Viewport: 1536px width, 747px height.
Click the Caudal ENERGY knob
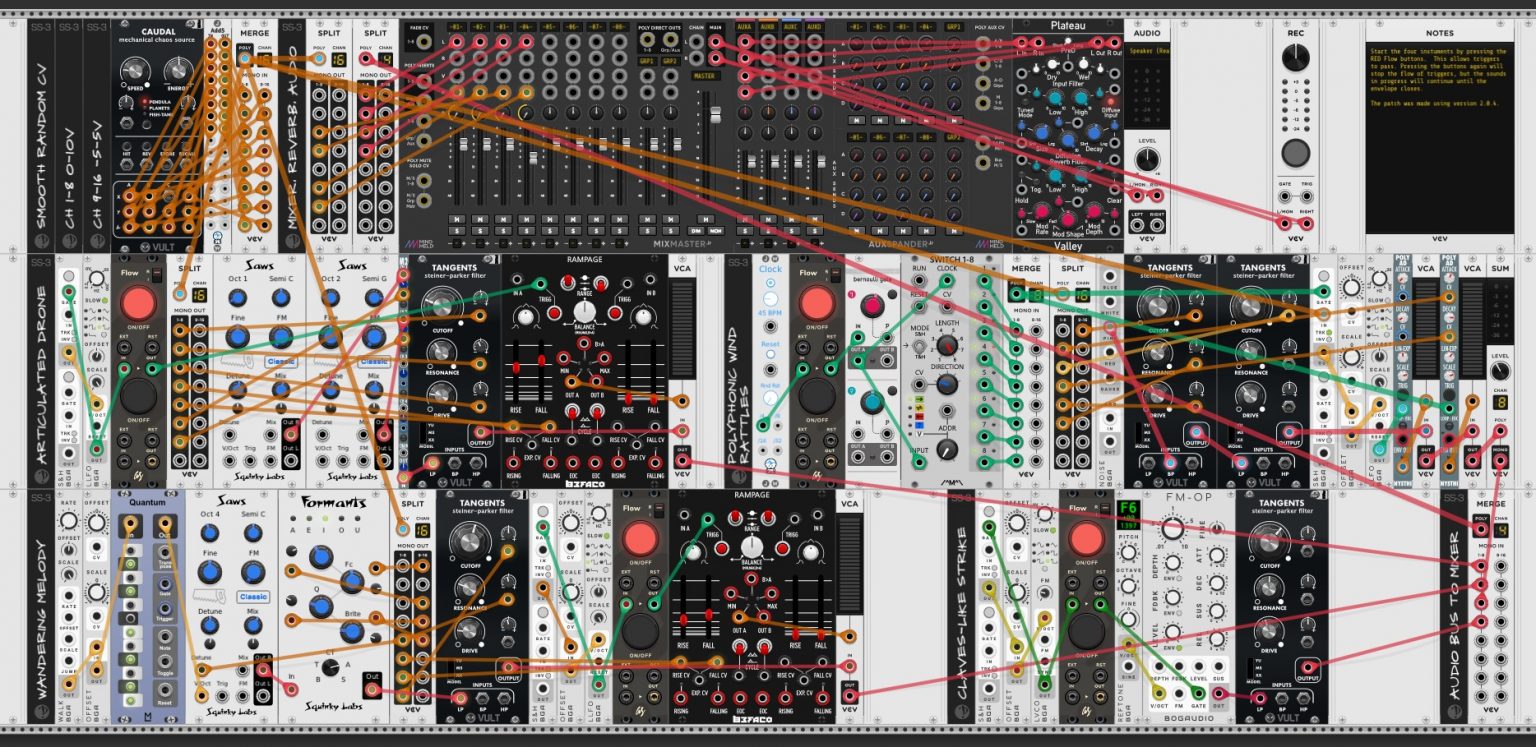click(178, 70)
